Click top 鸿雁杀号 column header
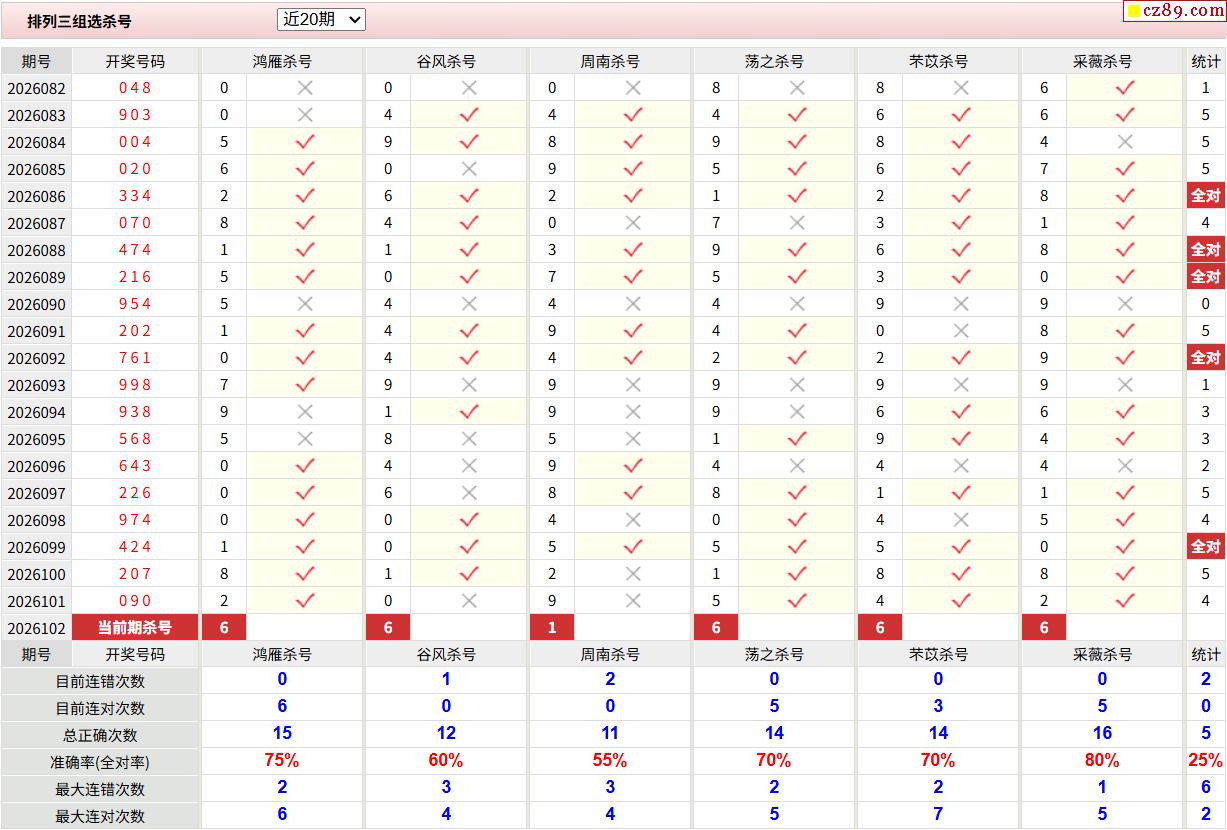1227x830 pixels. [x=282, y=61]
